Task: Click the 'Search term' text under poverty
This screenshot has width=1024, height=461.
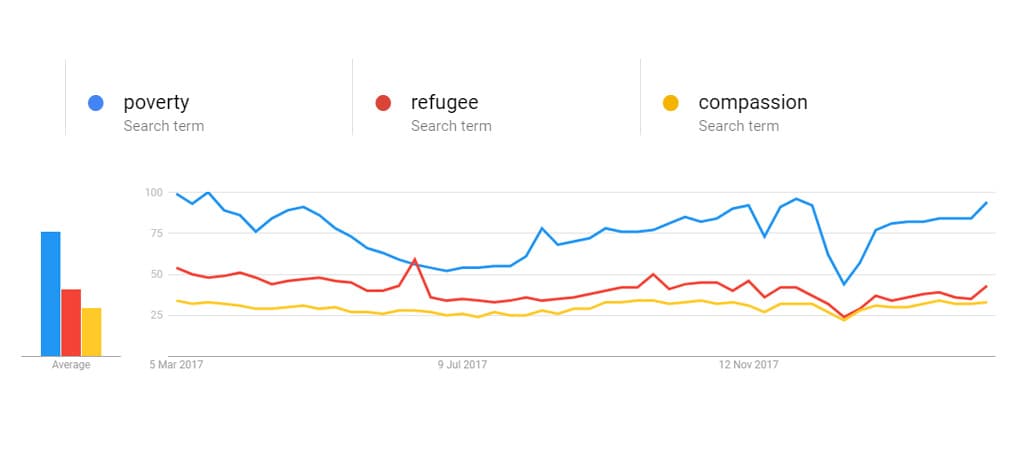Action: tap(164, 126)
